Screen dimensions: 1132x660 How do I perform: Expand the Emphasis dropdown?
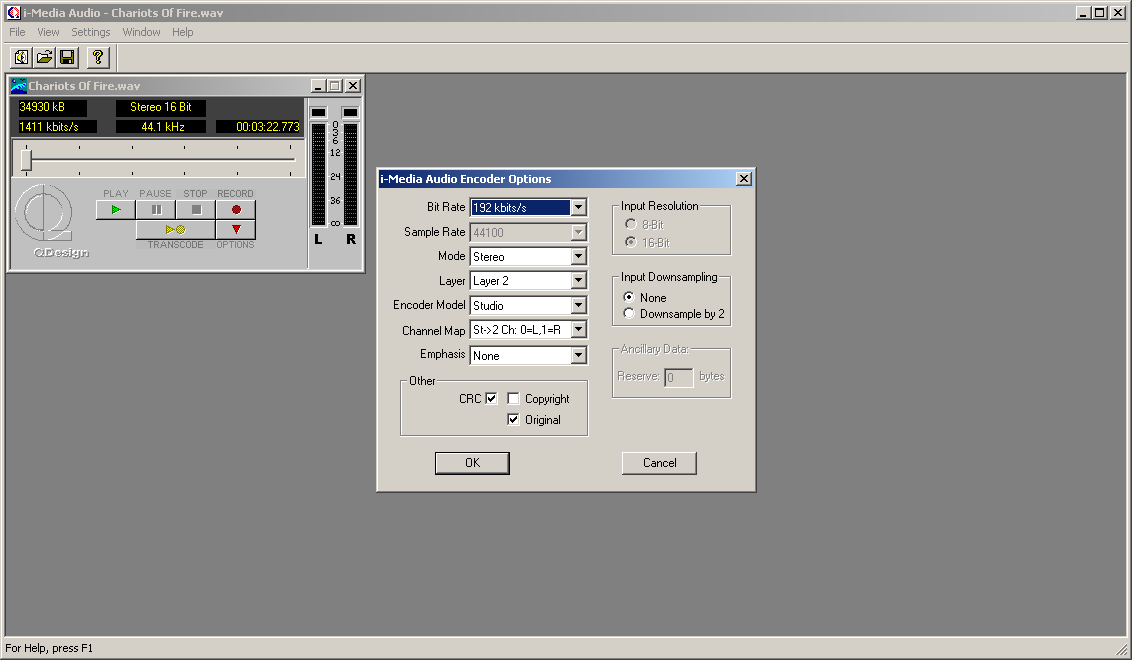click(578, 355)
